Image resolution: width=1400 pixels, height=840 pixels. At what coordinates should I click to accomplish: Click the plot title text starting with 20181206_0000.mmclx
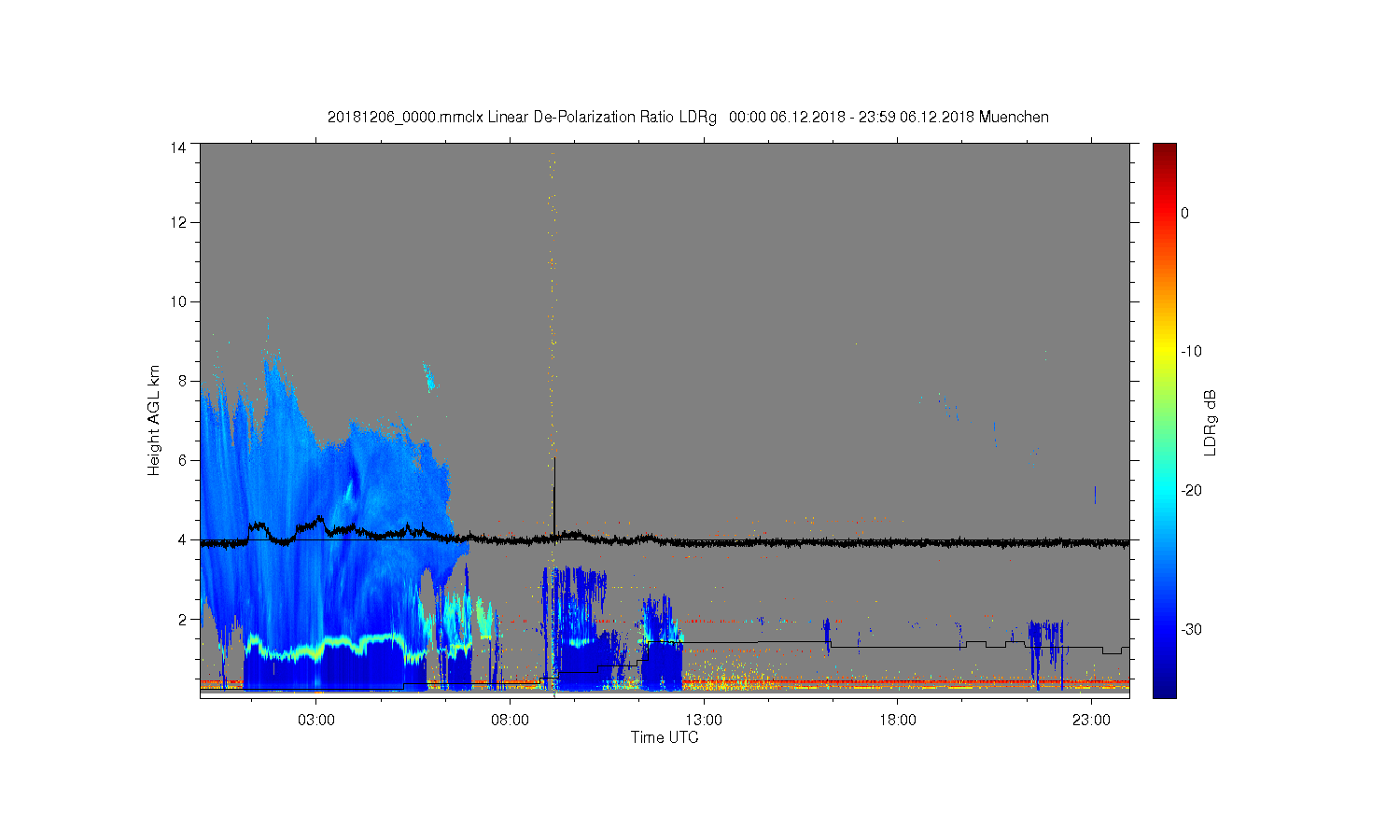[x=688, y=118]
